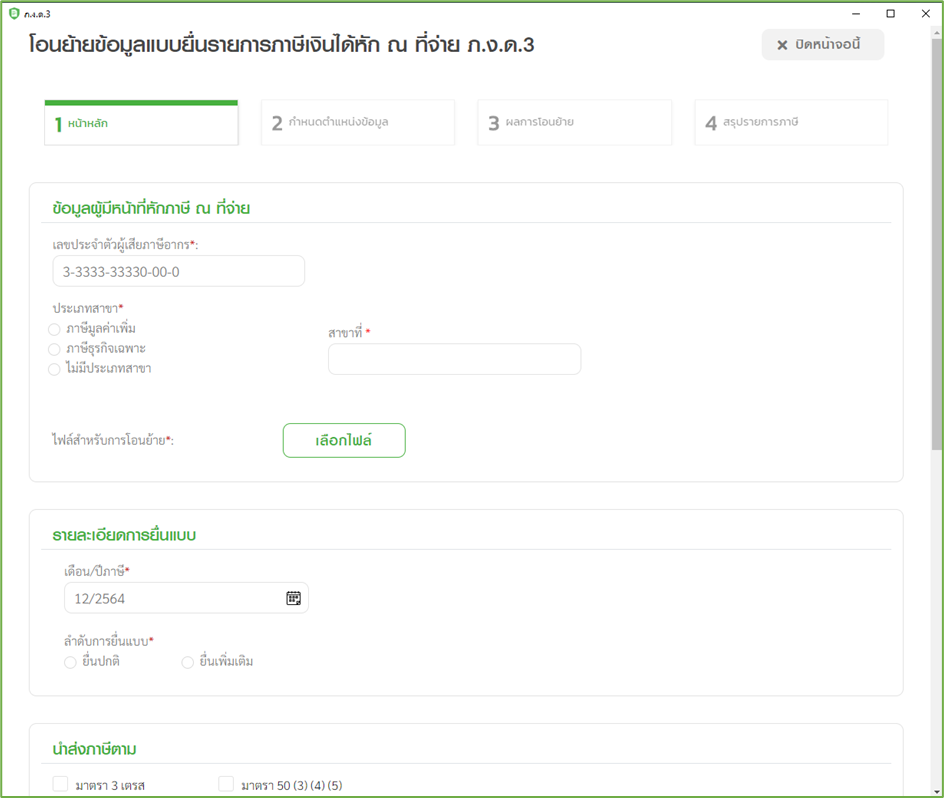This screenshot has height=798, width=944.
Task: Go to step 3 ผลการโอนย้าย tab
Action: [x=574, y=123]
